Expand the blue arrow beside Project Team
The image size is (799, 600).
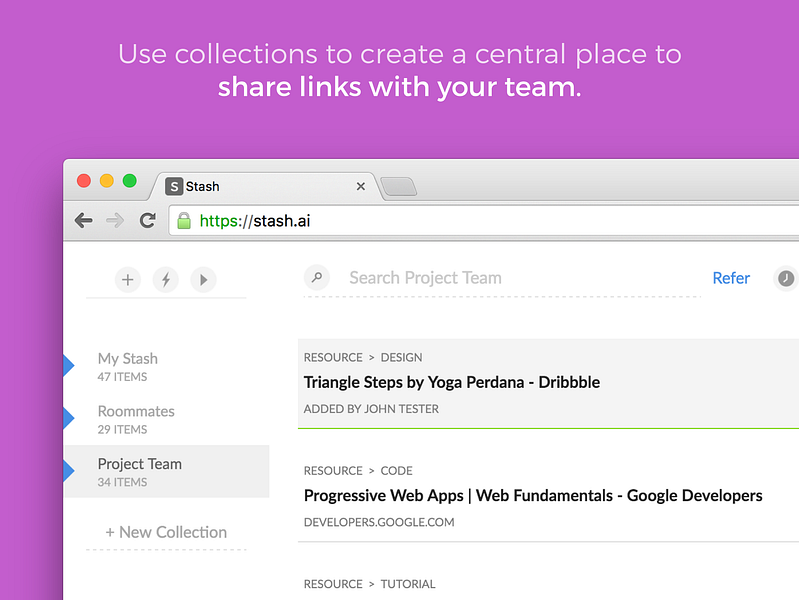(x=69, y=471)
